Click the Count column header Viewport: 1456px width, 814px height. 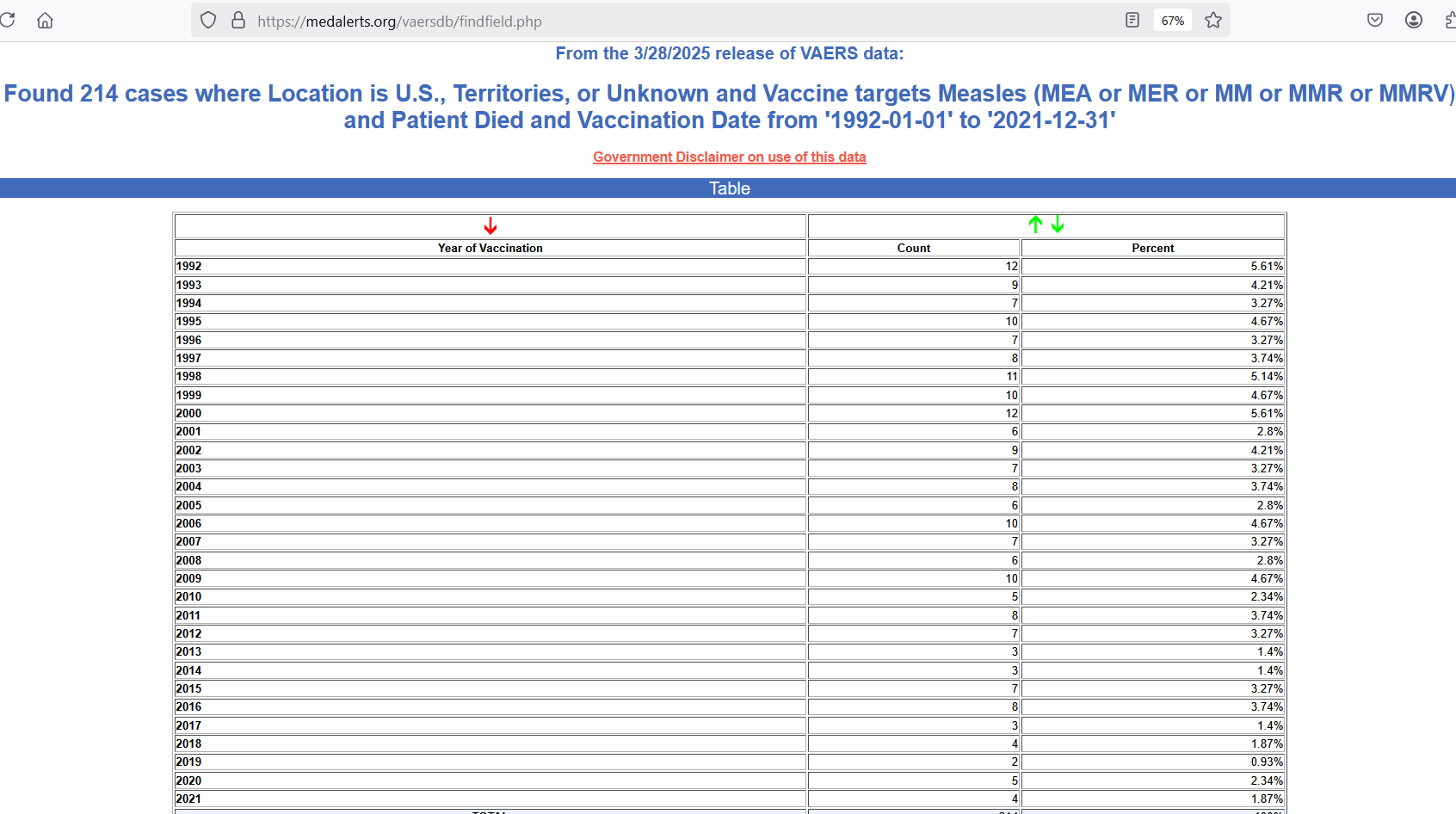coord(914,248)
